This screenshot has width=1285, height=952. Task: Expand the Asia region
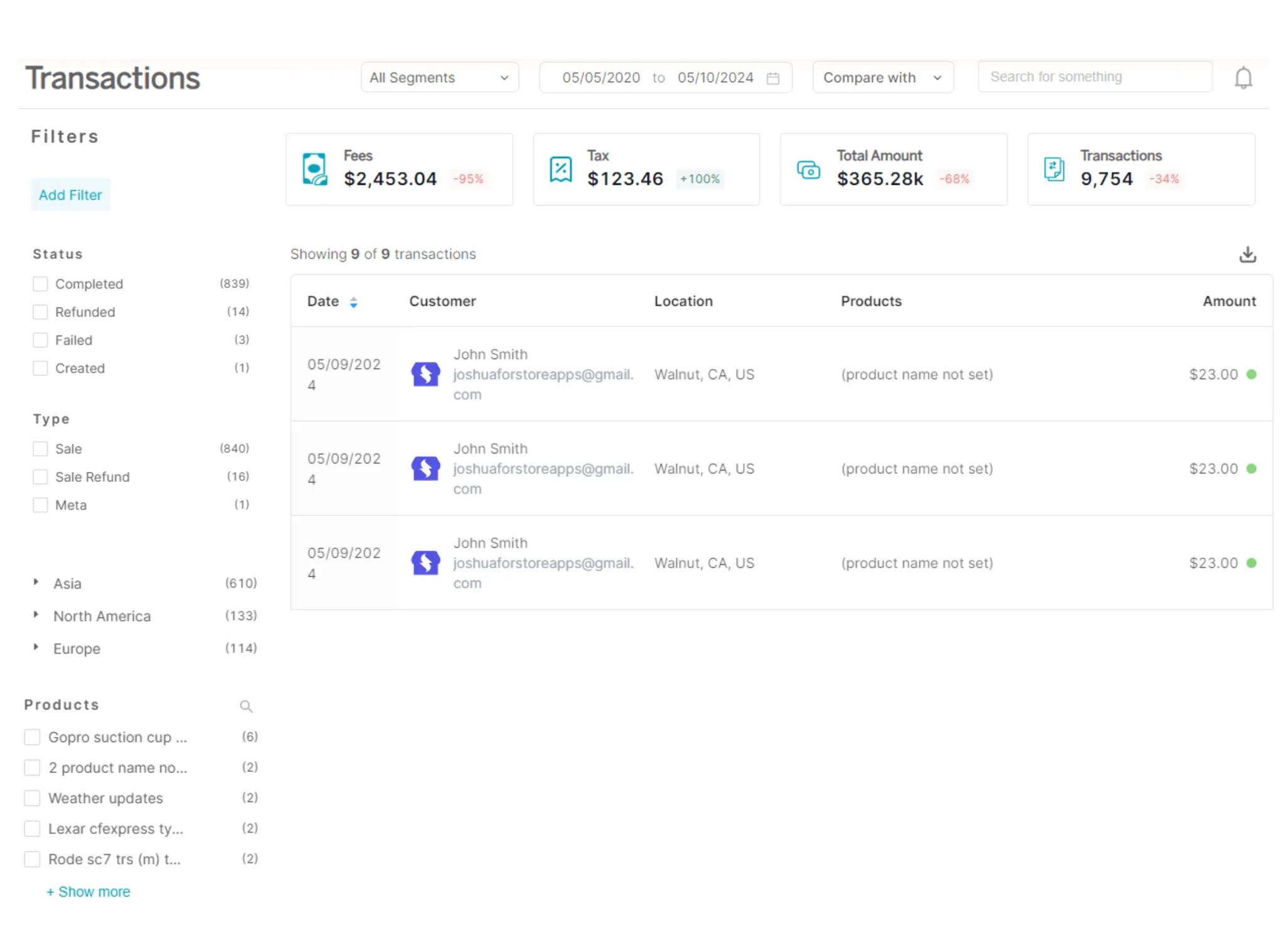36,582
